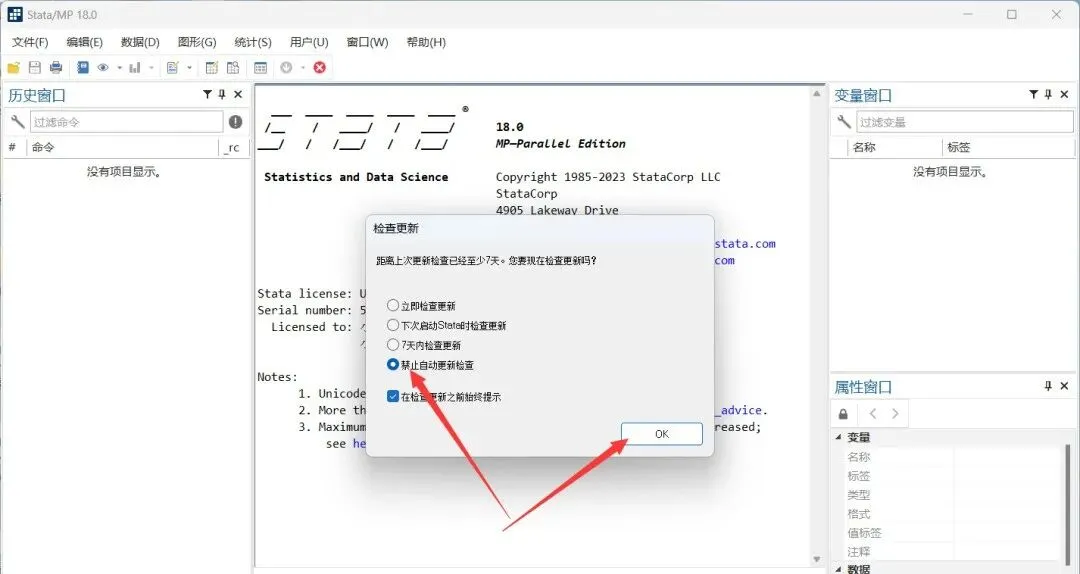Open the Graph bar chart icon
Image resolution: width=1080 pixels, height=574 pixels.
(x=135, y=68)
